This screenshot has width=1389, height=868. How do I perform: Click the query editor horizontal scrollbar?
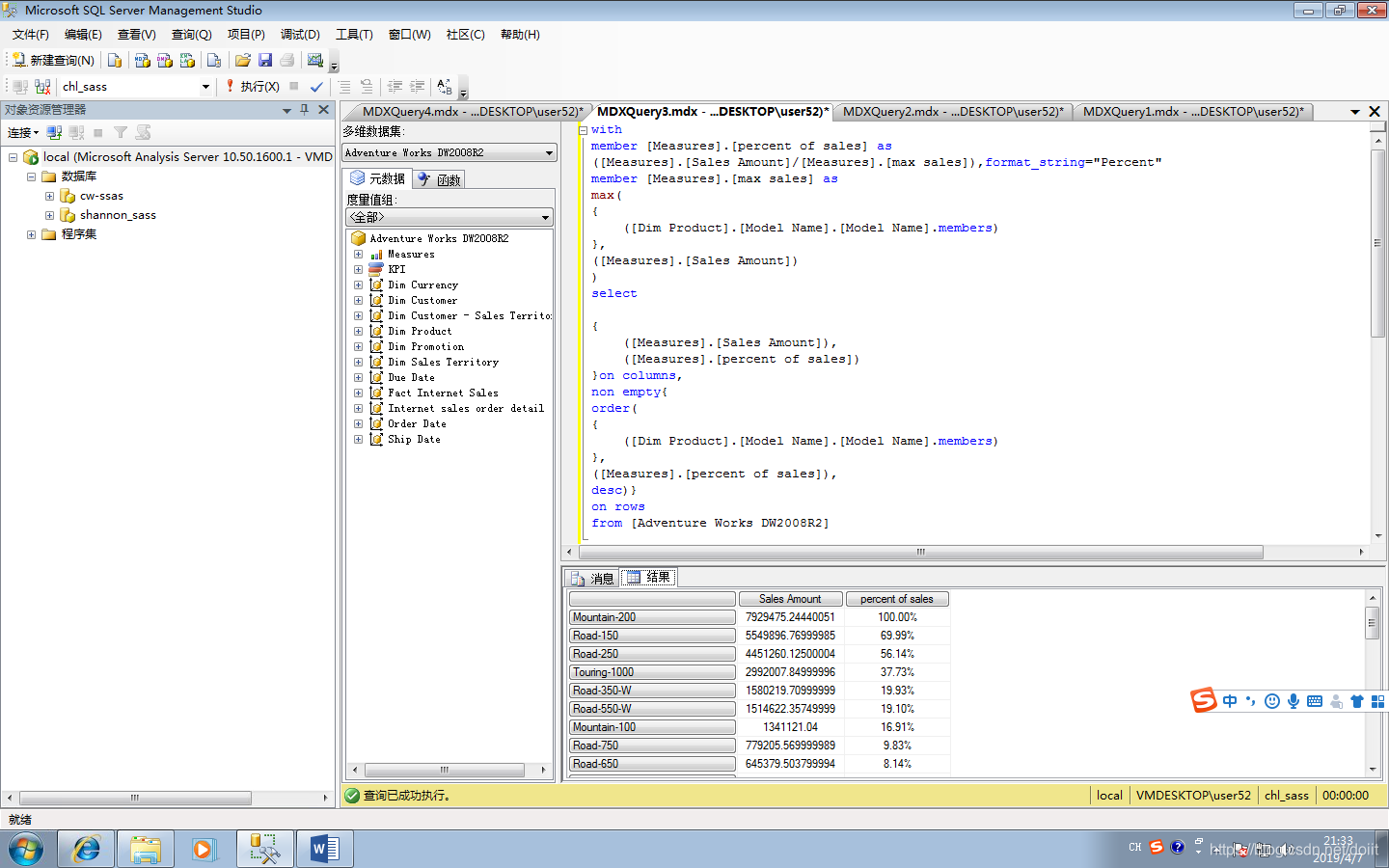(x=920, y=553)
